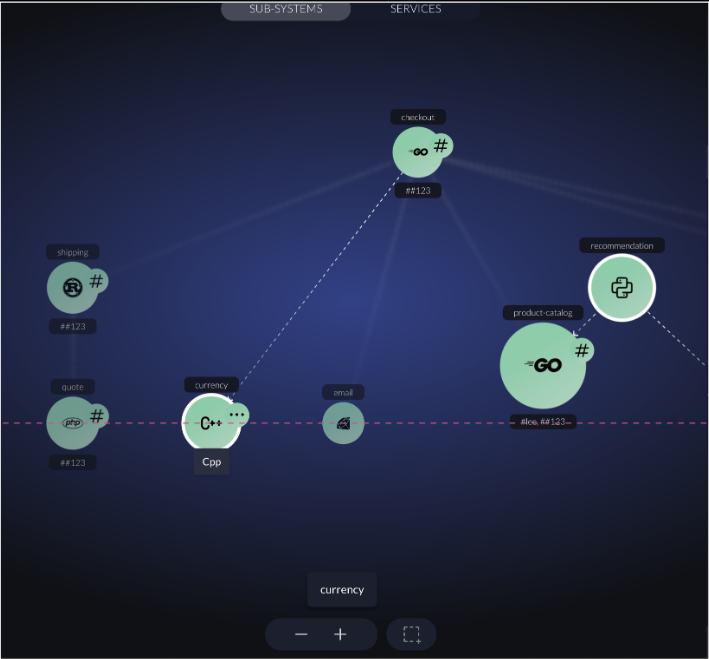Click the ##123 tag under shipping
Viewport: 709px width, 659px height.
tap(72, 326)
